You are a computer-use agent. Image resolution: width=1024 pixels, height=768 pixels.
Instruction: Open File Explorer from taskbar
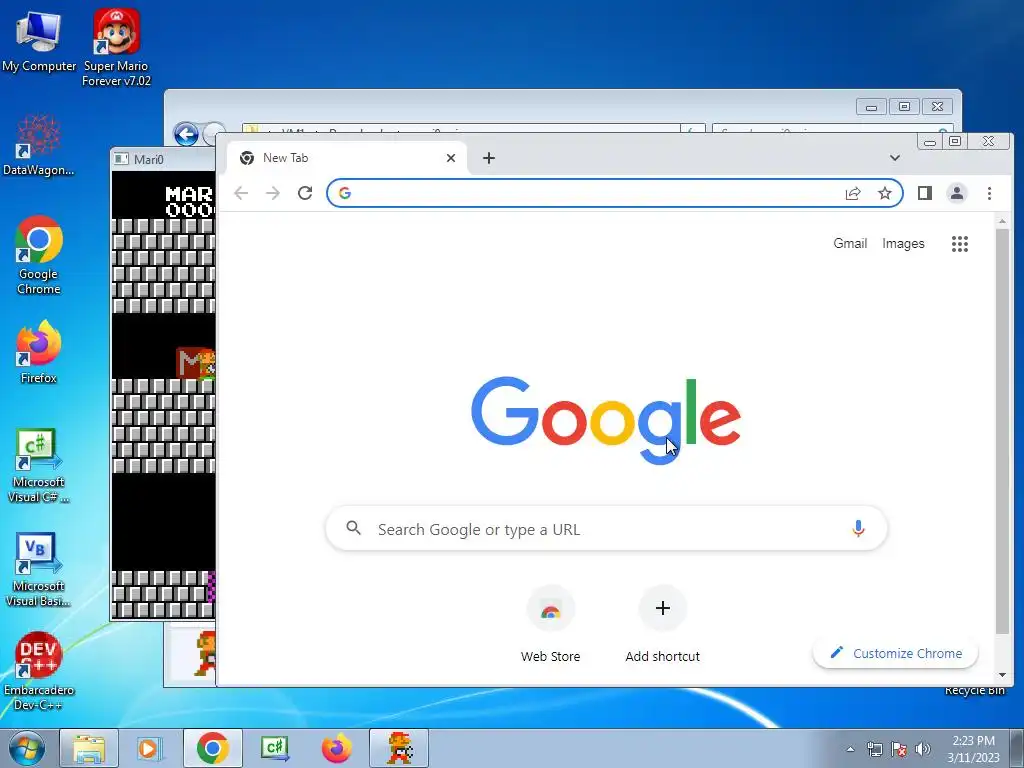(x=89, y=748)
